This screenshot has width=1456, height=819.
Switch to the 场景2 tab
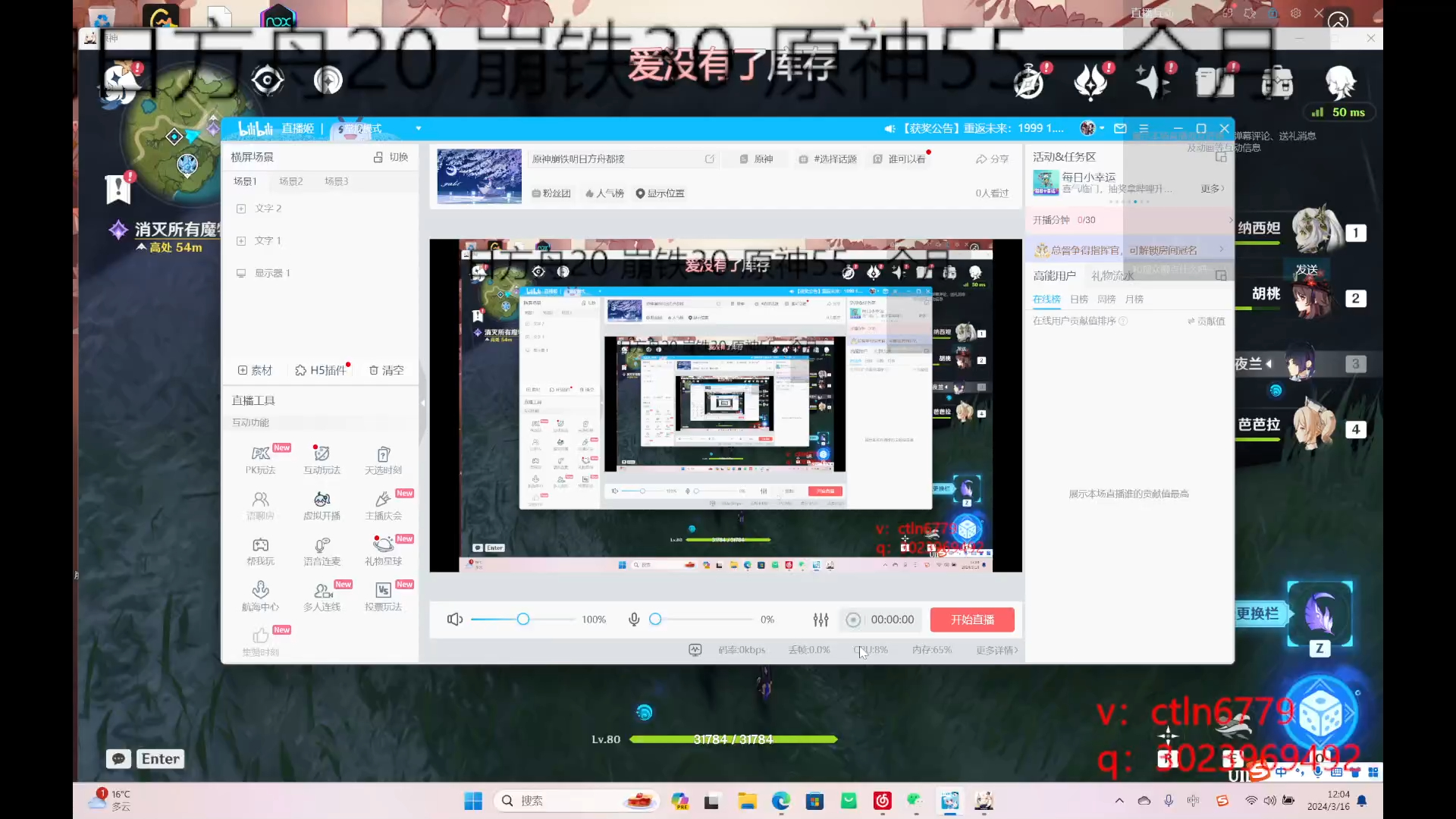[290, 181]
